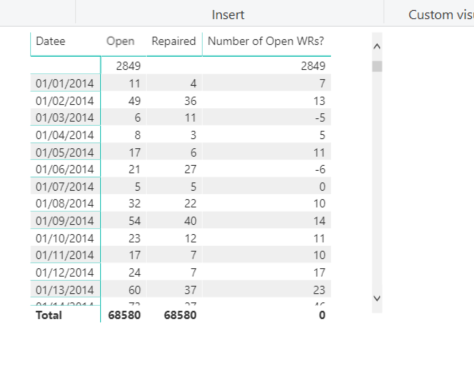The height and width of the screenshot is (389, 474).
Task: Click Open value 54 for 01/09/2014
Action: pos(134,221)
